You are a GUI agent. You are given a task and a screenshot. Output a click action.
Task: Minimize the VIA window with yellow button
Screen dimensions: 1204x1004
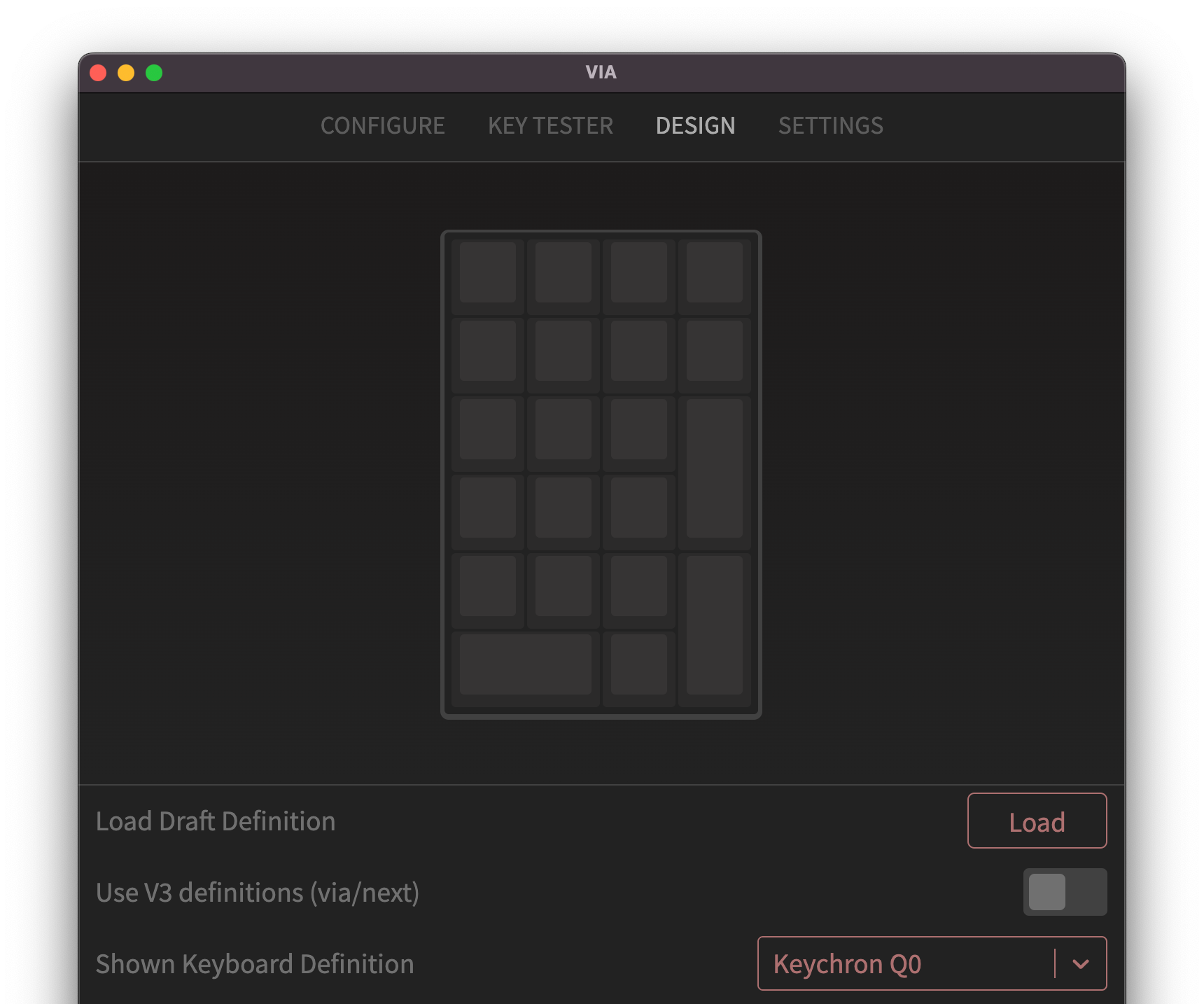click(126, 73)
